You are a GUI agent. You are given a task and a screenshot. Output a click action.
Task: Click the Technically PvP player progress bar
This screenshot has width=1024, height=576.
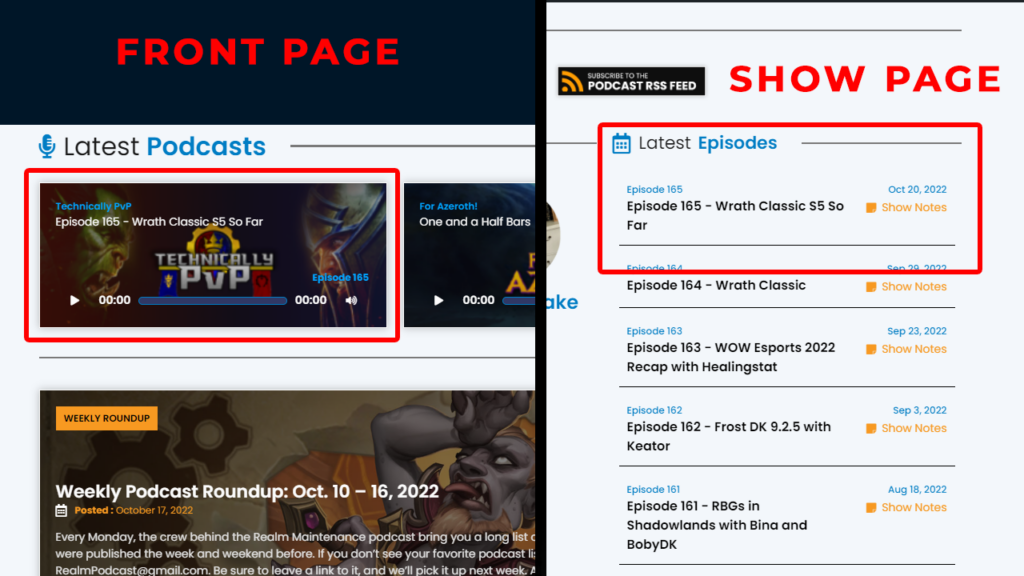click(x=213, y=301)
